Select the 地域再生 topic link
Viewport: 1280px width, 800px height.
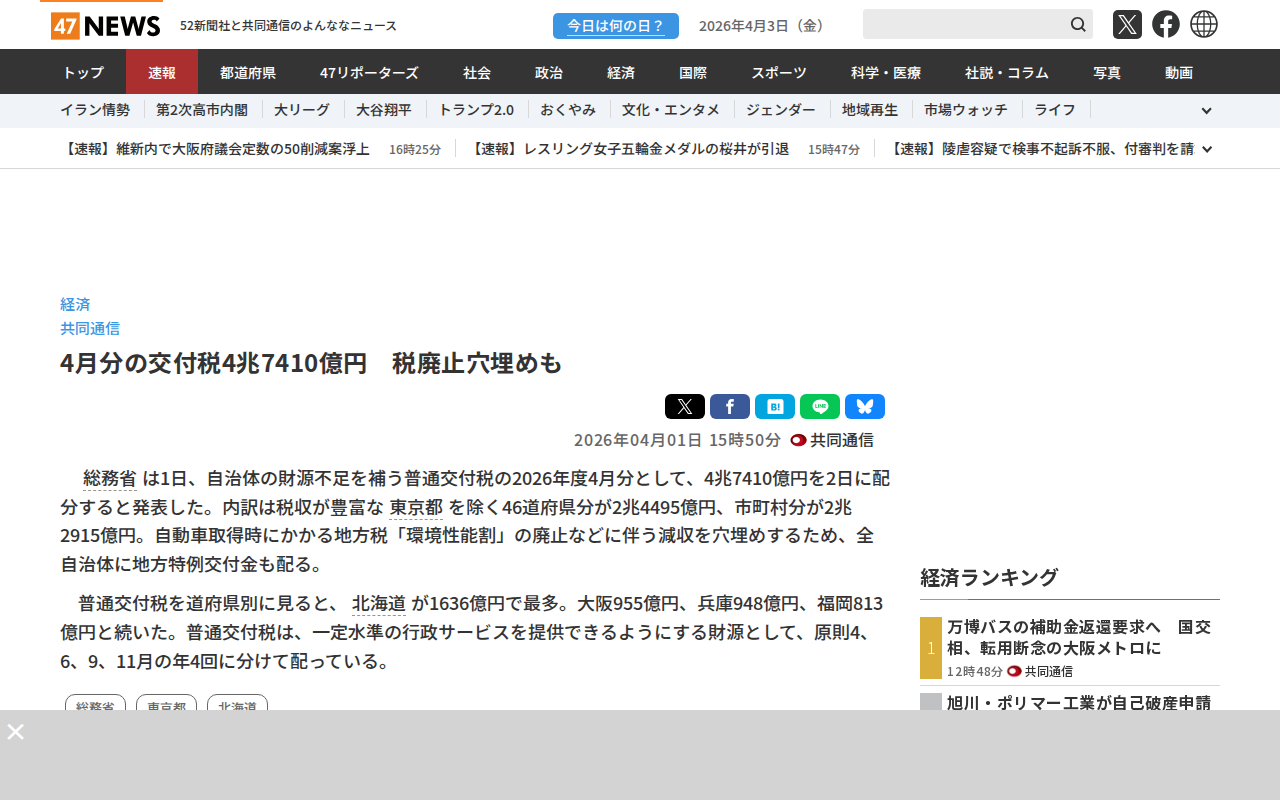coord(870,110)
